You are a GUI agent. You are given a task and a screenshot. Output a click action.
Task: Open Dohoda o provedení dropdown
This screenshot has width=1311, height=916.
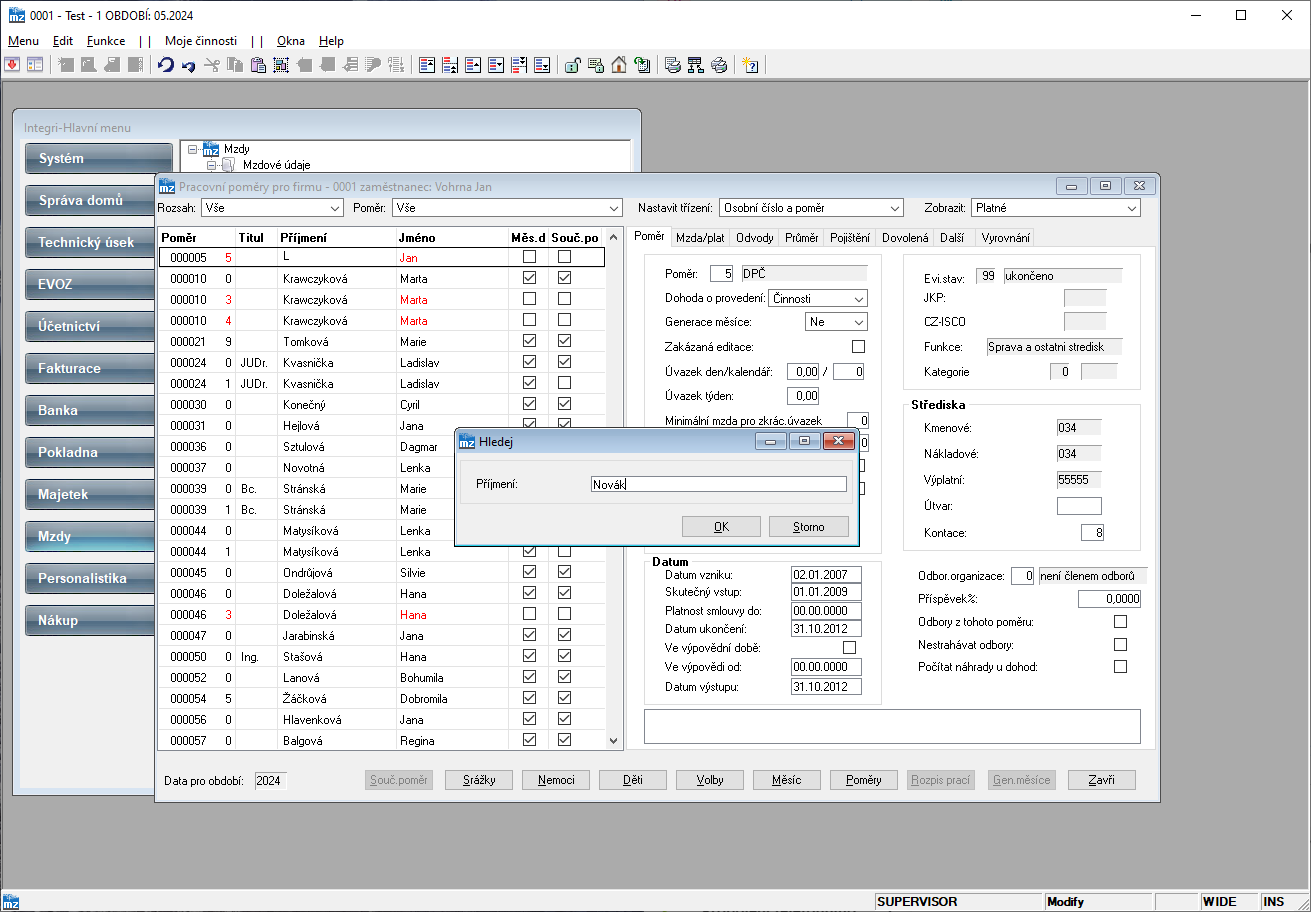pyautogui.click(x=819, y=298)
